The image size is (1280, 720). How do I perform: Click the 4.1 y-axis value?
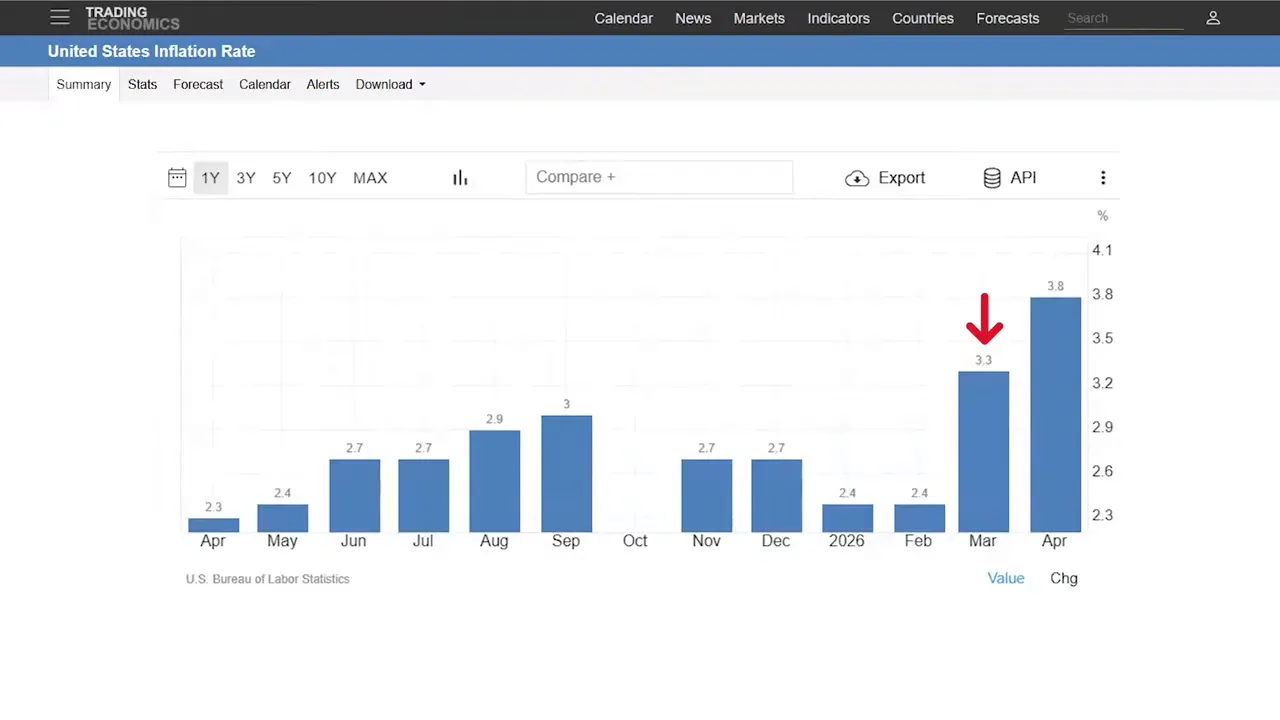tap(1102, 250)
